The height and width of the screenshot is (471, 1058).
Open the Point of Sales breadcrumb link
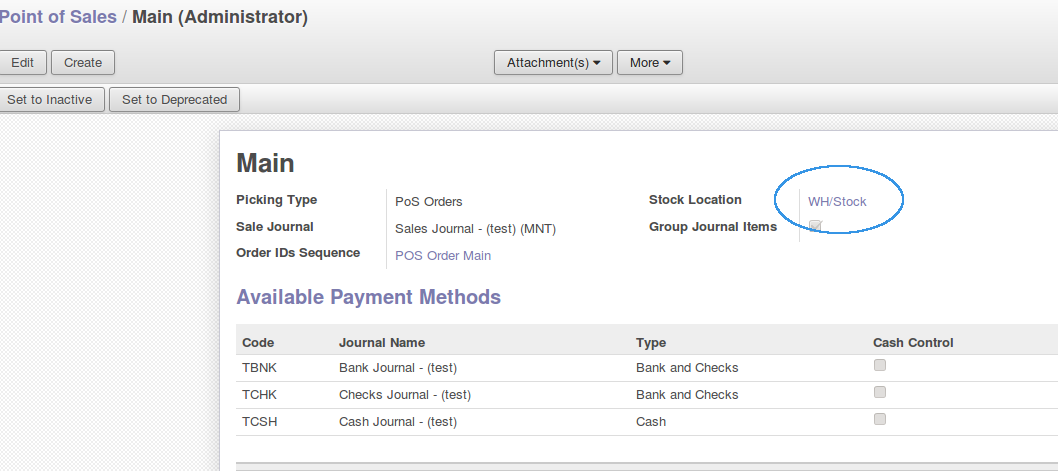[x=58, y=18]
